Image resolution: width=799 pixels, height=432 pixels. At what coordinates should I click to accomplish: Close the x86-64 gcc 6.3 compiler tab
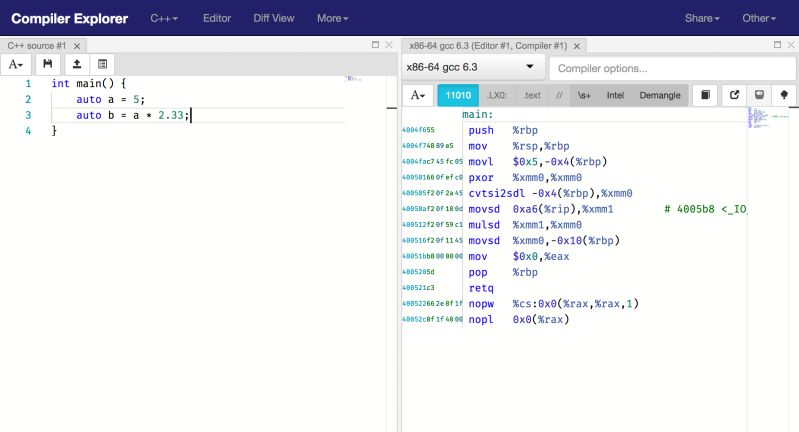tap(577, 46)
